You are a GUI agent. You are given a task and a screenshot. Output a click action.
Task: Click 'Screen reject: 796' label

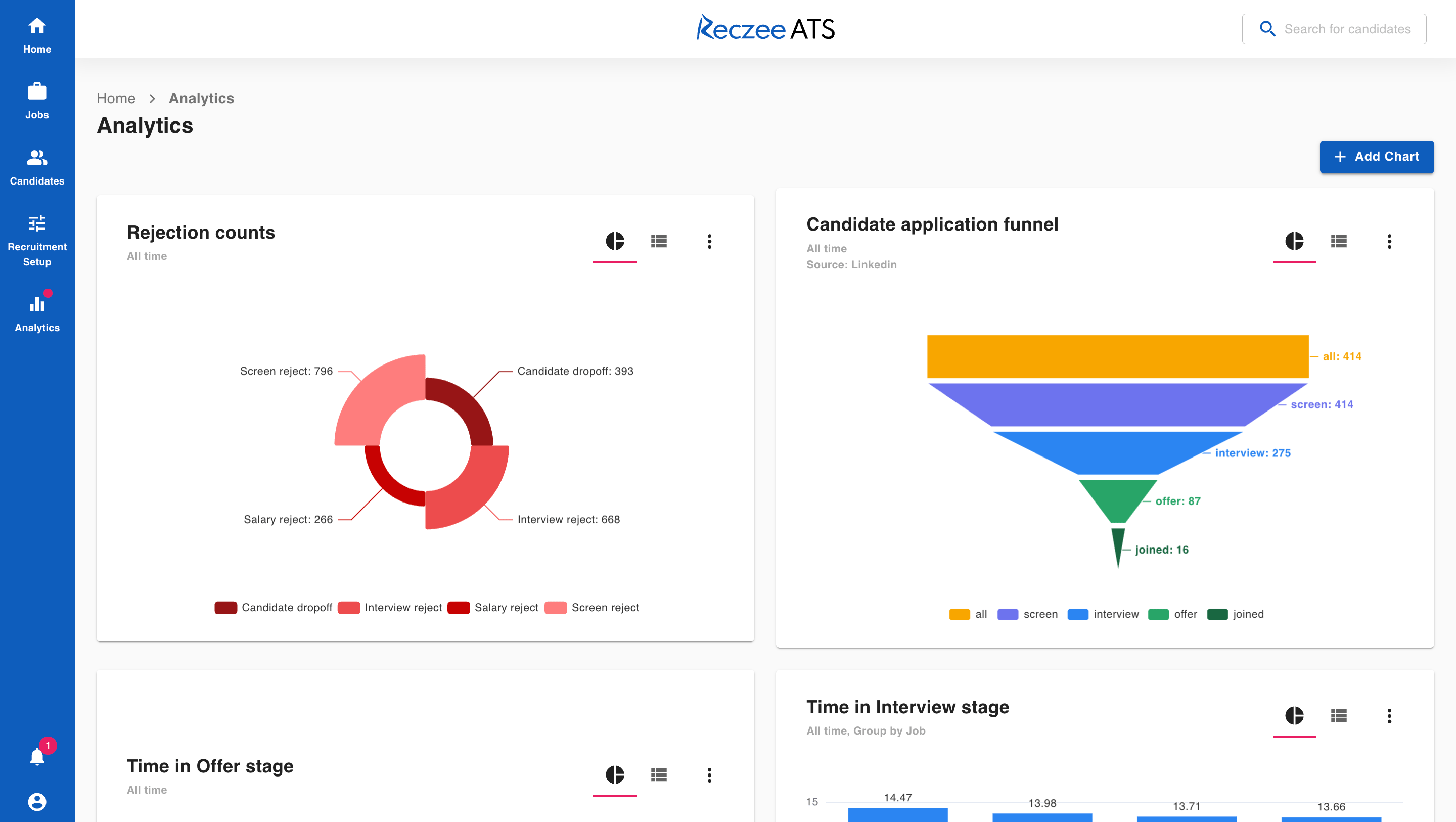pos(287,372)
